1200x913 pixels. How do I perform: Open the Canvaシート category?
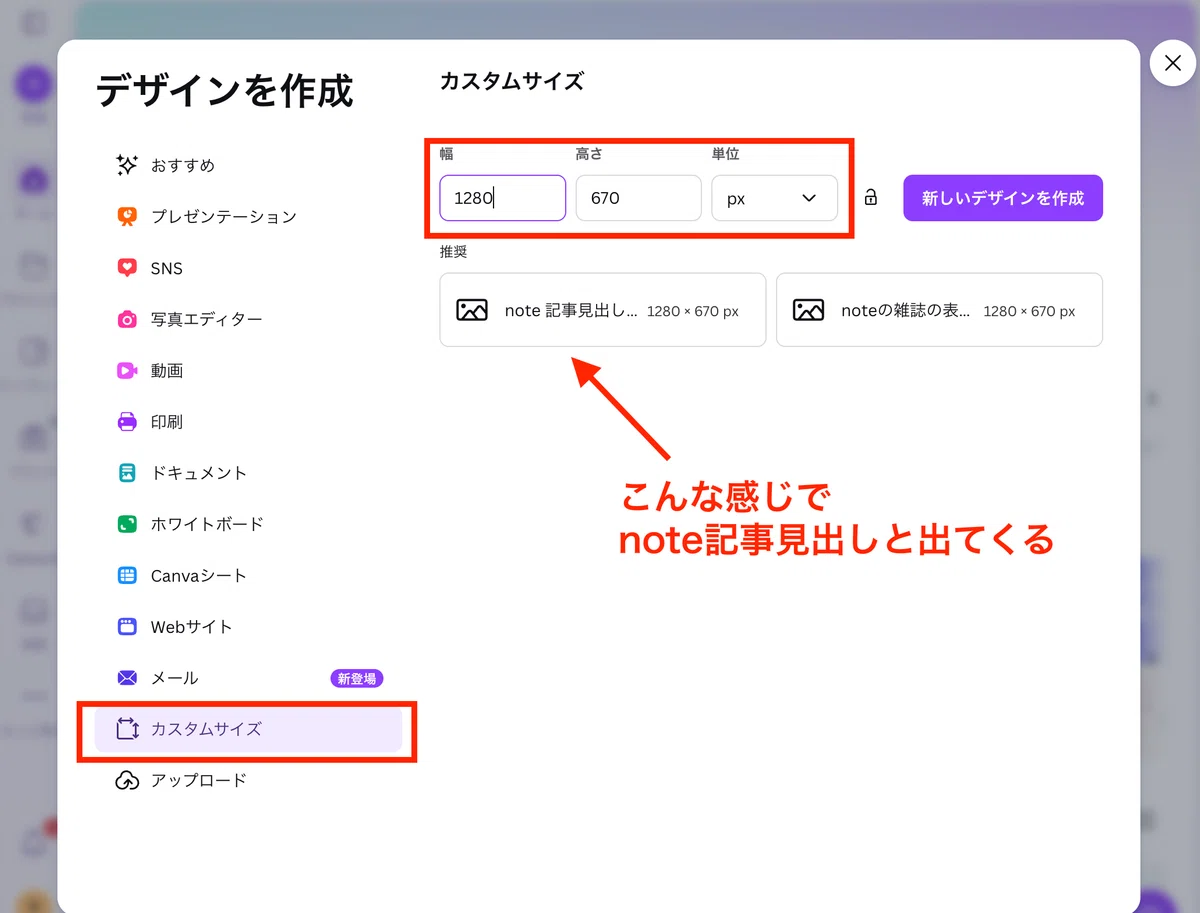[248, 575]
